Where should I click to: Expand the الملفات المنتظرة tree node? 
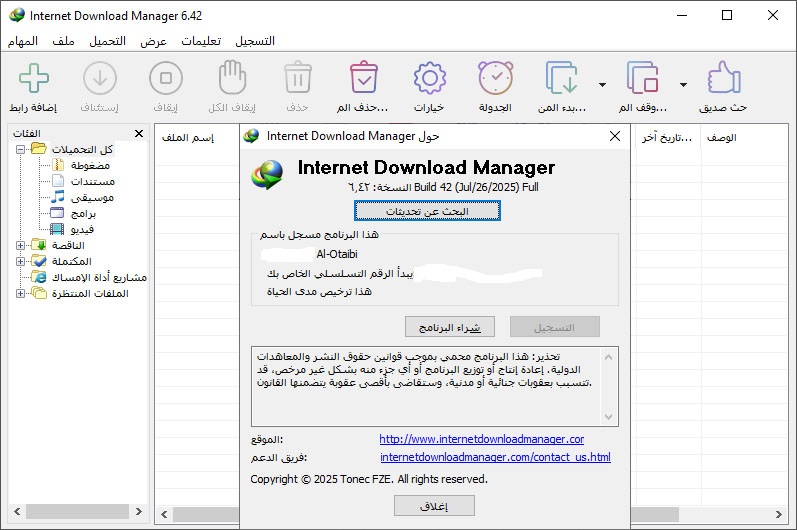(x=20, y=294)
